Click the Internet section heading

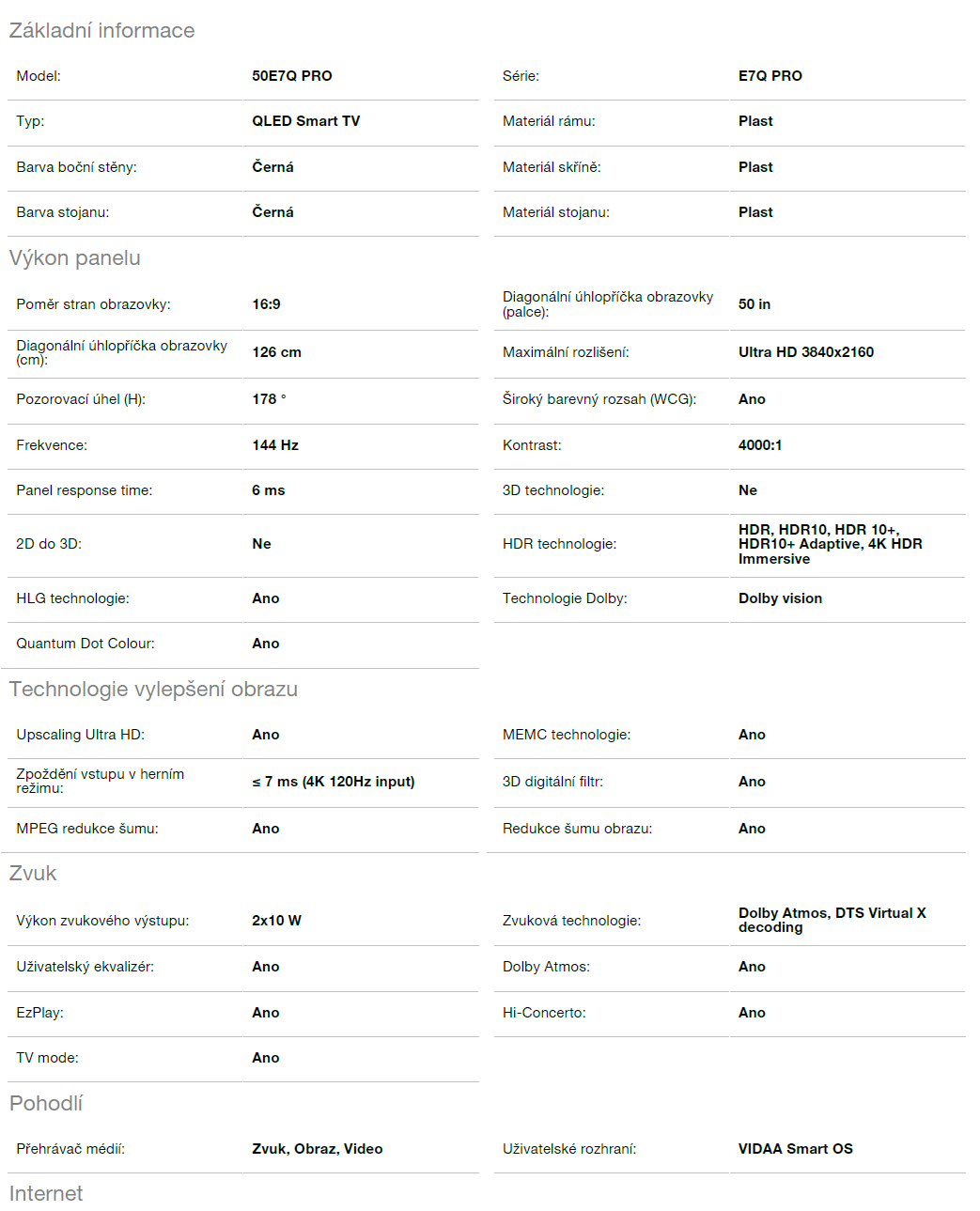(x=46, y=1193)
